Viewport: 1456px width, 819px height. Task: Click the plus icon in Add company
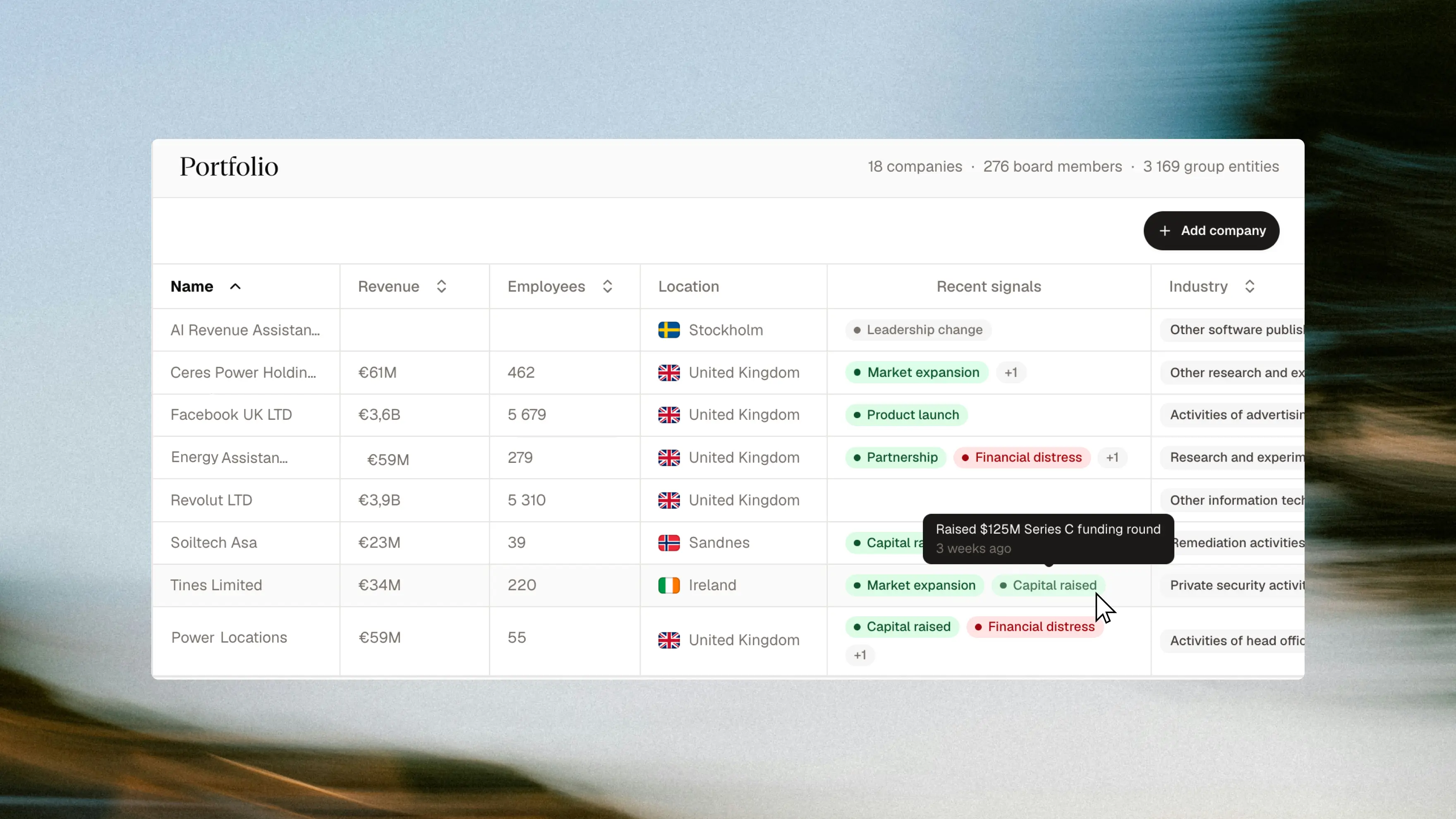[1165, 231]
